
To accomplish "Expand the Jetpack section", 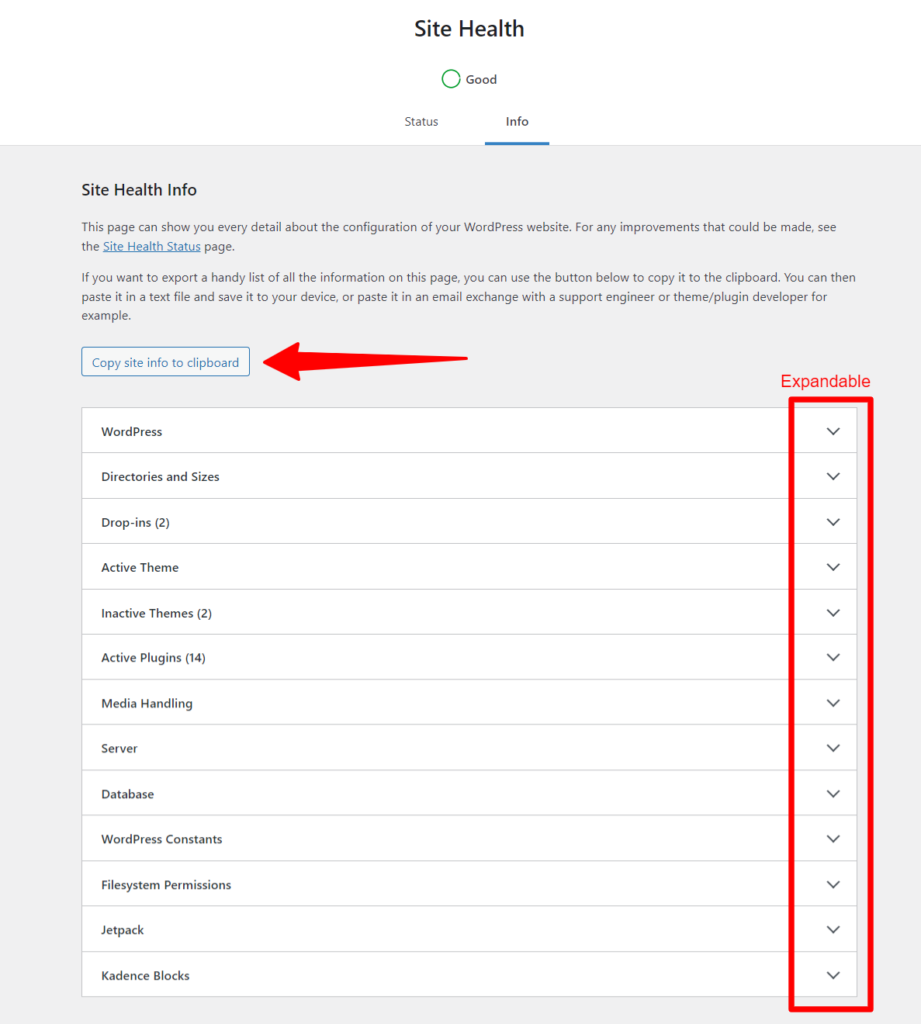I will (x=833, y=929).
